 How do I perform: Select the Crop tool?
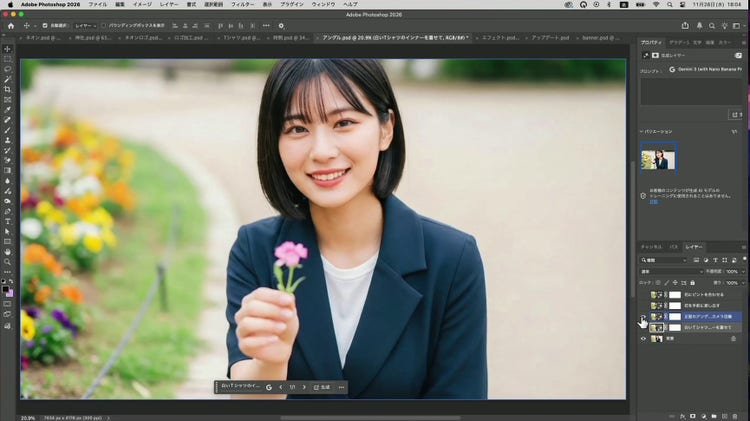tap(8, 89)
